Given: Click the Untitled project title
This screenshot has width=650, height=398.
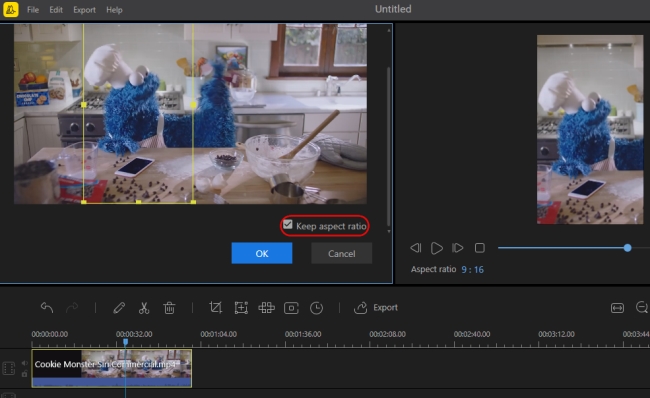Looking at the screenshot, I should 393,9.
